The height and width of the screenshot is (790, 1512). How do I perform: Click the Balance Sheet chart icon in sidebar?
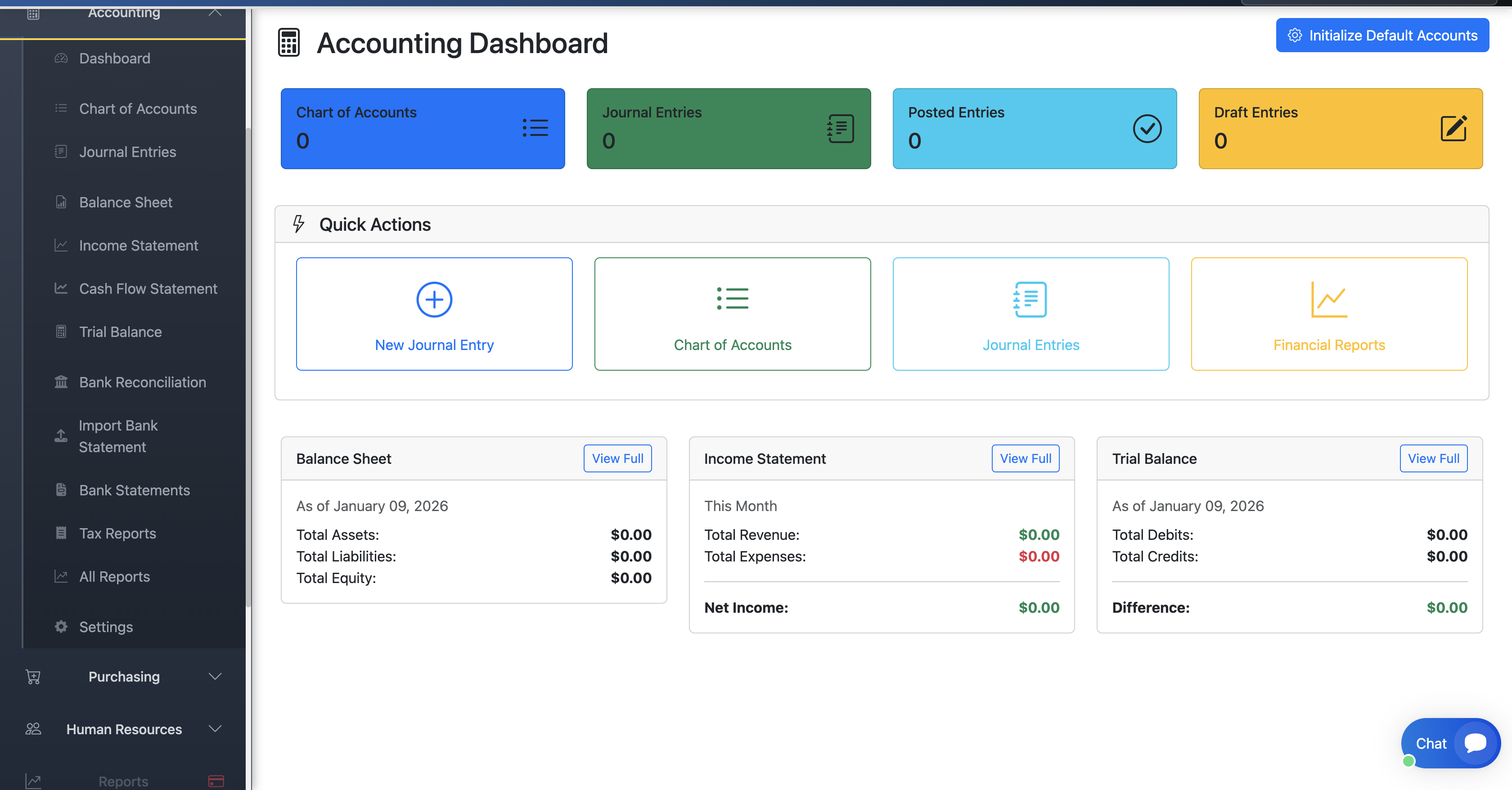(x=60, y=202)
